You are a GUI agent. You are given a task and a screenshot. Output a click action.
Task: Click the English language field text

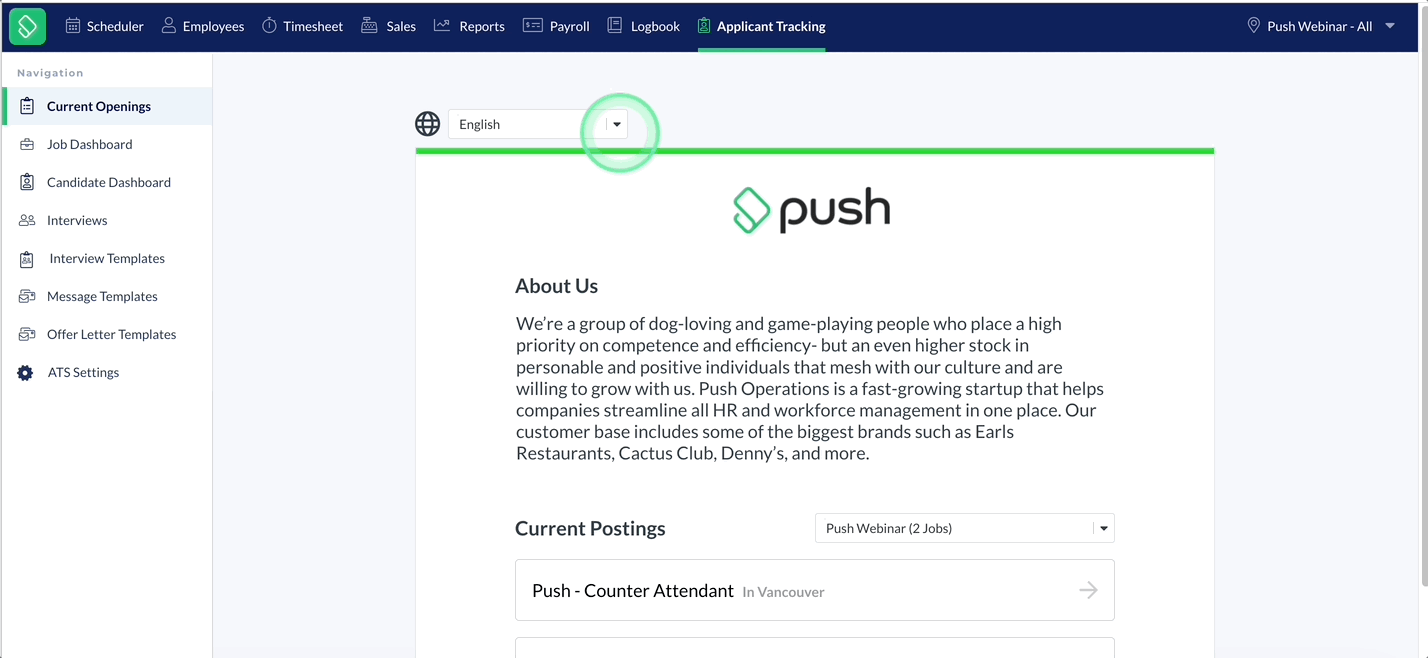click(479, 124)
